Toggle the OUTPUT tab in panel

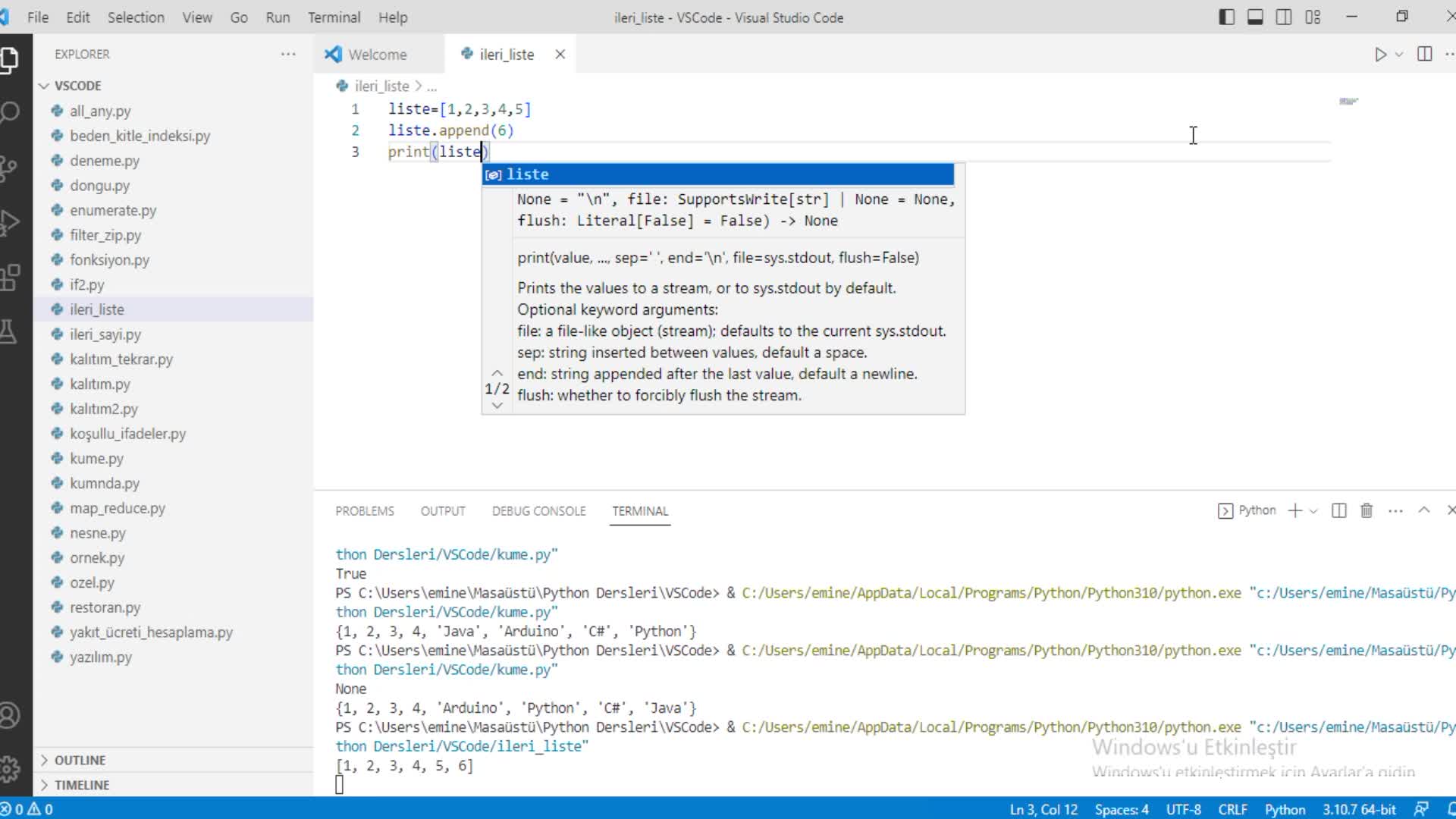tap(443, 510)
